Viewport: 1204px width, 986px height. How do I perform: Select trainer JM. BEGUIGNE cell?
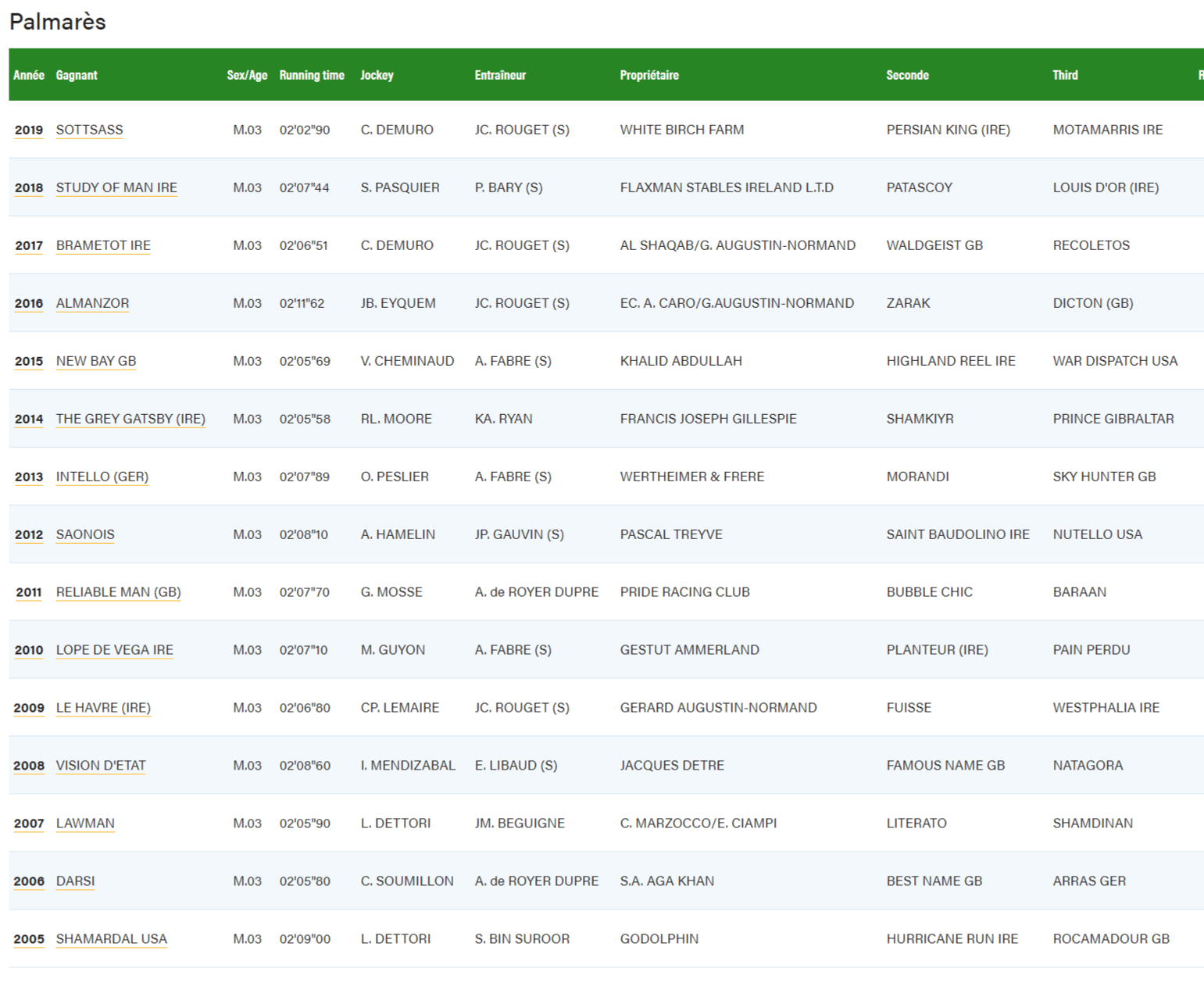(x=520, y=823)
